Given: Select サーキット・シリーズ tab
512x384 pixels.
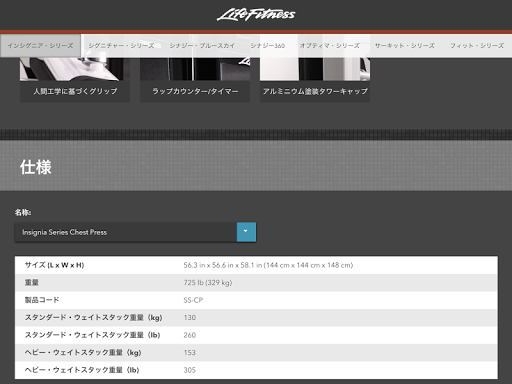Looking at the screenshot, I should (405, 45).
